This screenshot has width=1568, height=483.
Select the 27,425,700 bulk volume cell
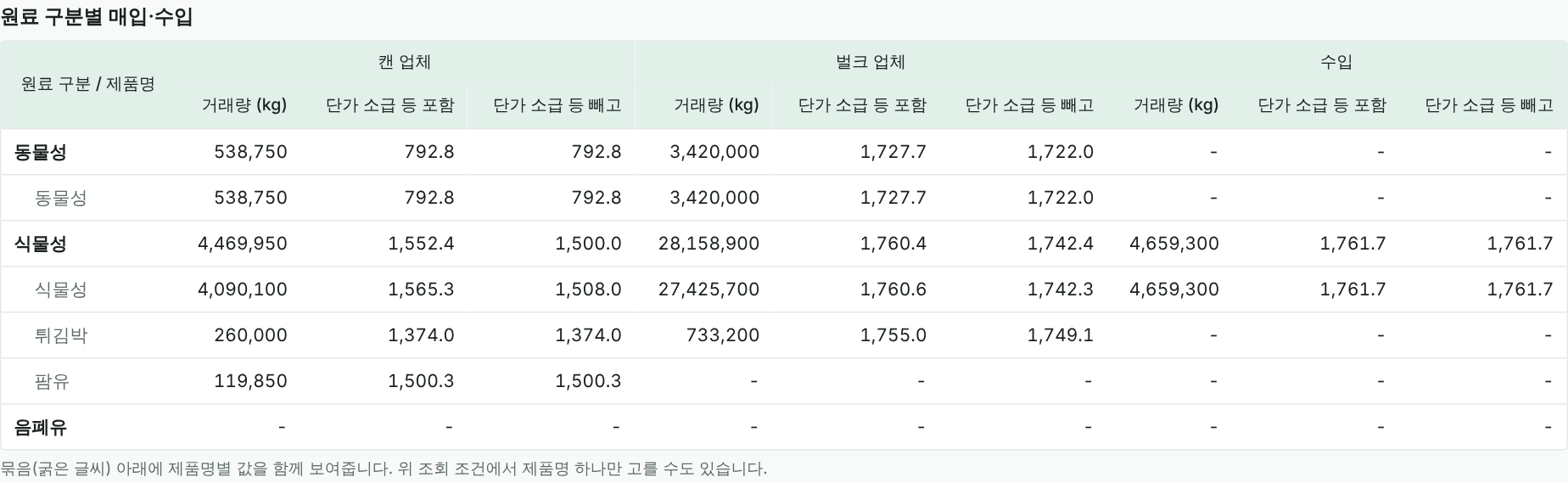tap(708, 289)
